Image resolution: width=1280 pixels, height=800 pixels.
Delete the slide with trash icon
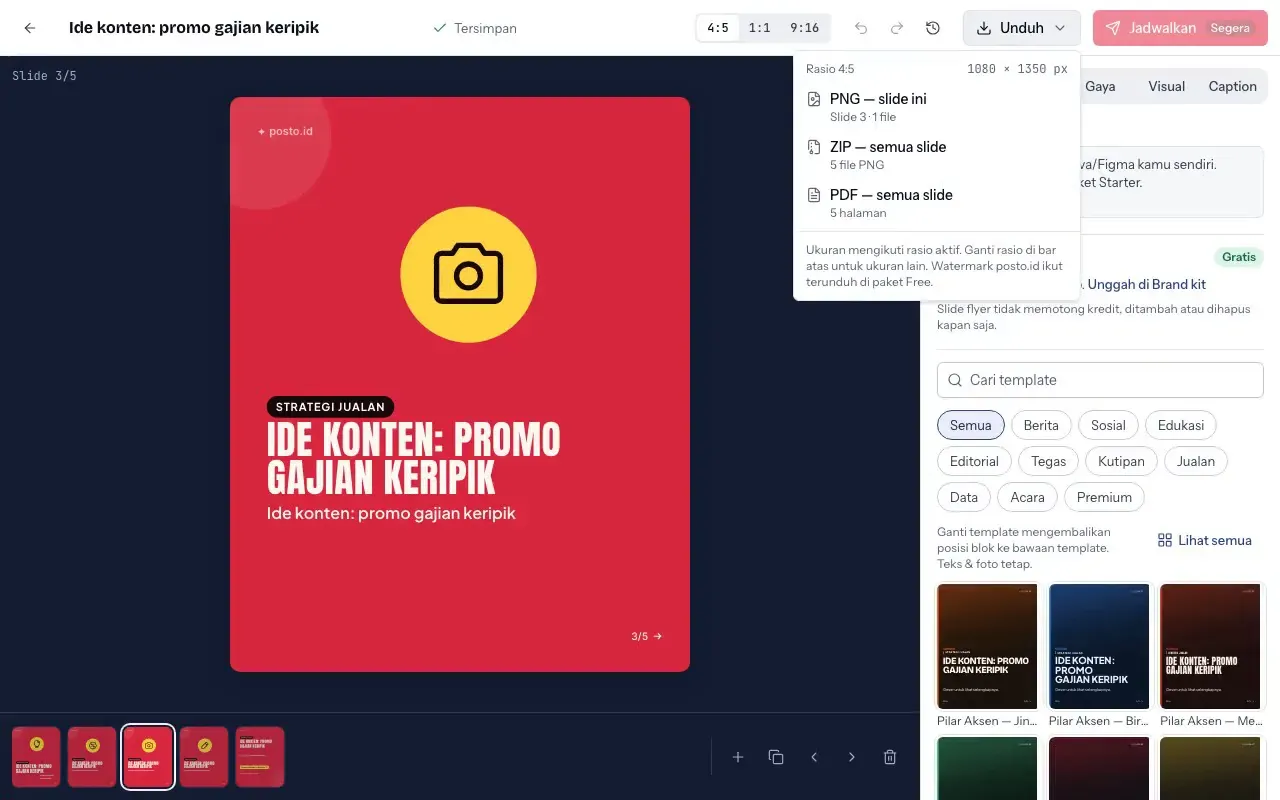coord(890,757)
